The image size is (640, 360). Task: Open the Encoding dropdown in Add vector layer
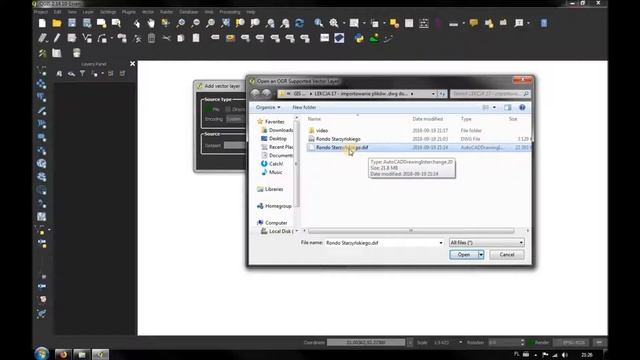pyautogui.click(x=235, y=119)
